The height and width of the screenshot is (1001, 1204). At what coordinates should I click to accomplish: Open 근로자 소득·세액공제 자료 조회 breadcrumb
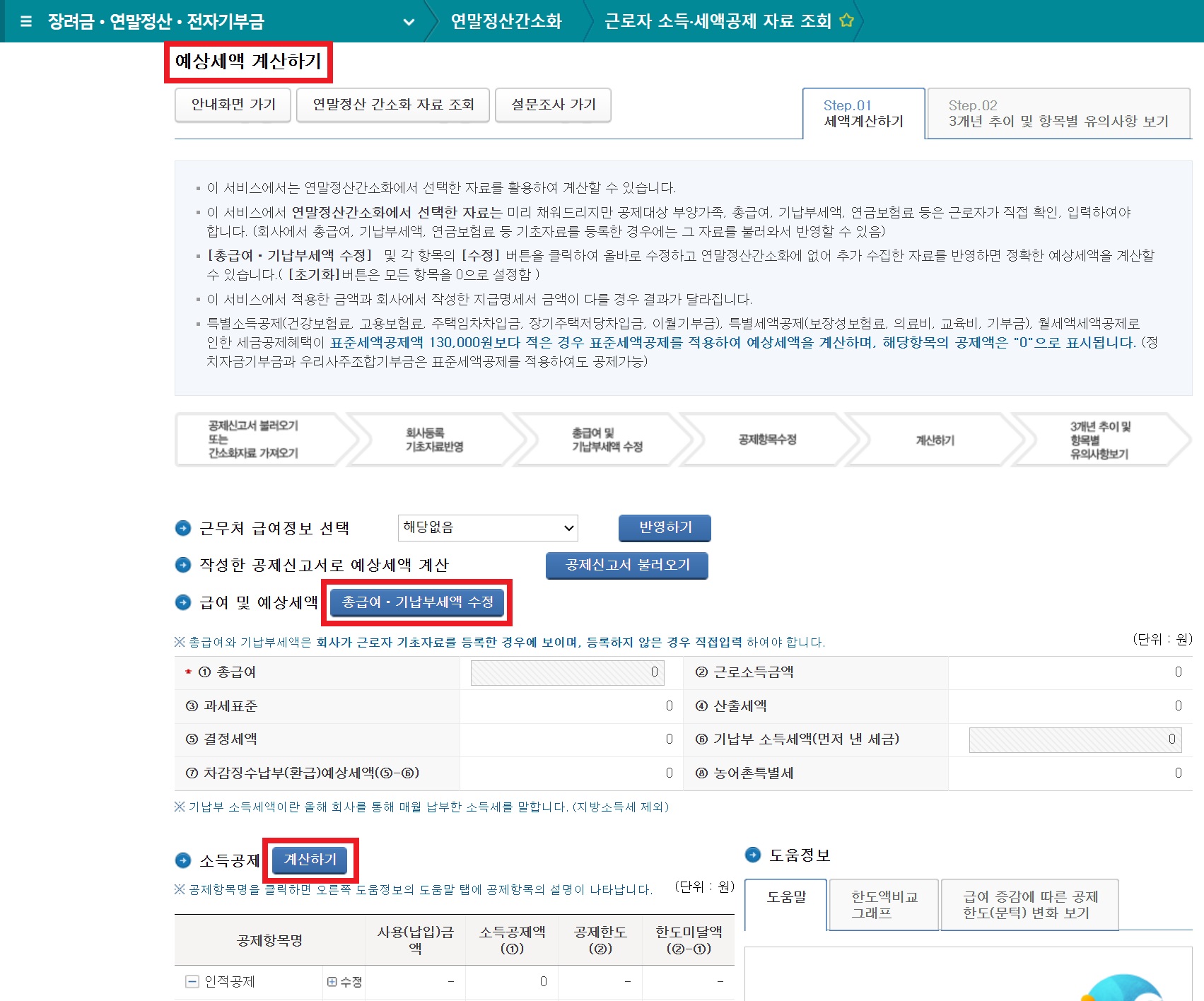[718, 21]
